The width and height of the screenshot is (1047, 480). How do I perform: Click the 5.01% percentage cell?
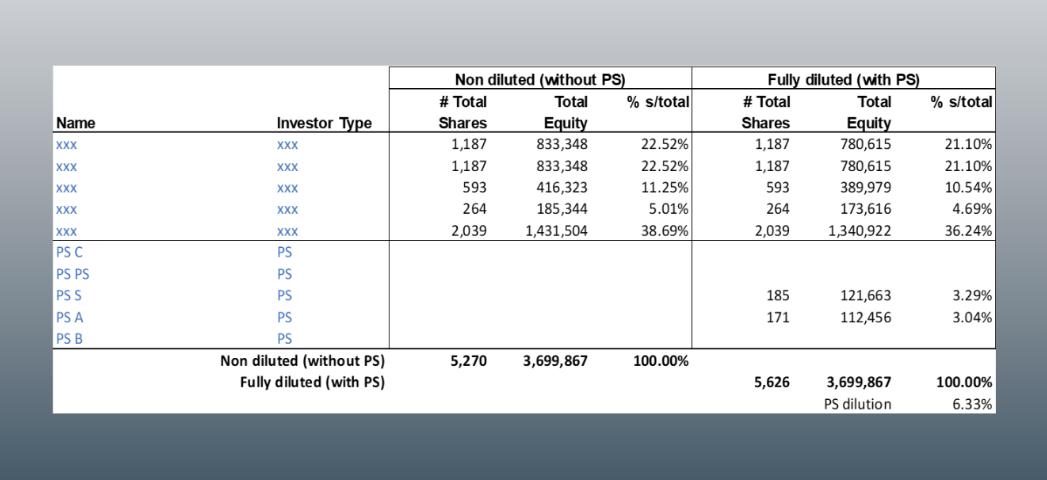point(669,209)
